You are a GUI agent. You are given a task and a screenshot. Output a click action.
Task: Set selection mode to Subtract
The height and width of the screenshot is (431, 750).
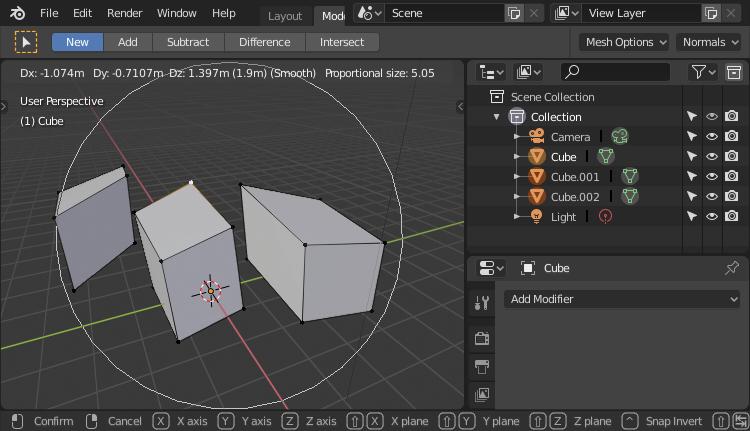click(188, 42)
